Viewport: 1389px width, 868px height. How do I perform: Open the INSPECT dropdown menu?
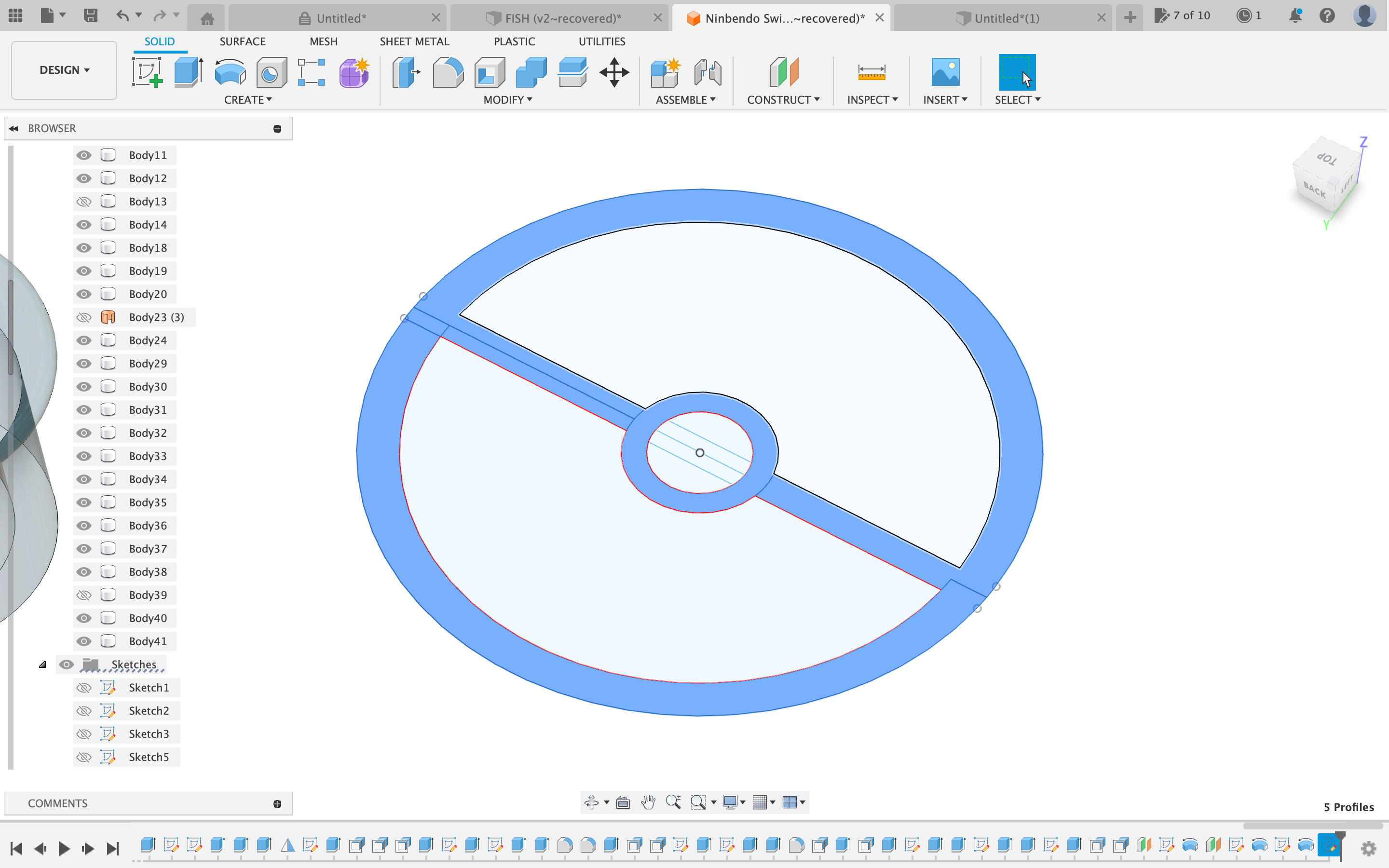point(872,100)
